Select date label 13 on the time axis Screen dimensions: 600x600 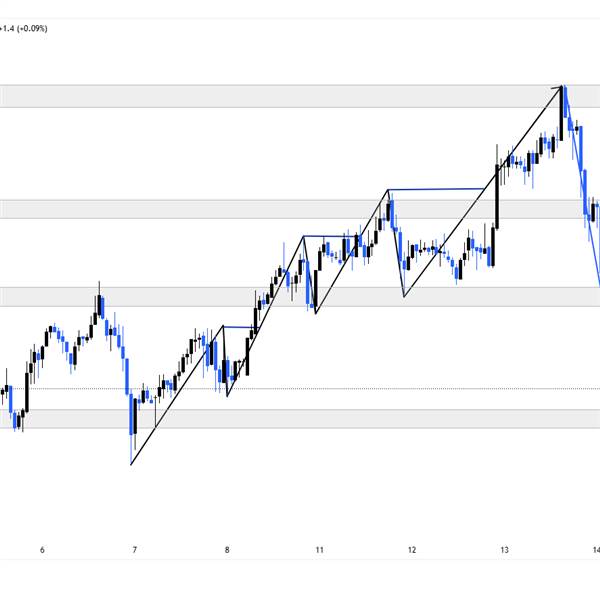point(505,550)
